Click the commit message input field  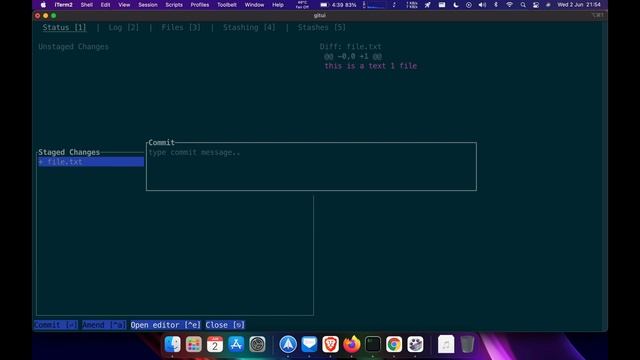[x=311, y=168]
